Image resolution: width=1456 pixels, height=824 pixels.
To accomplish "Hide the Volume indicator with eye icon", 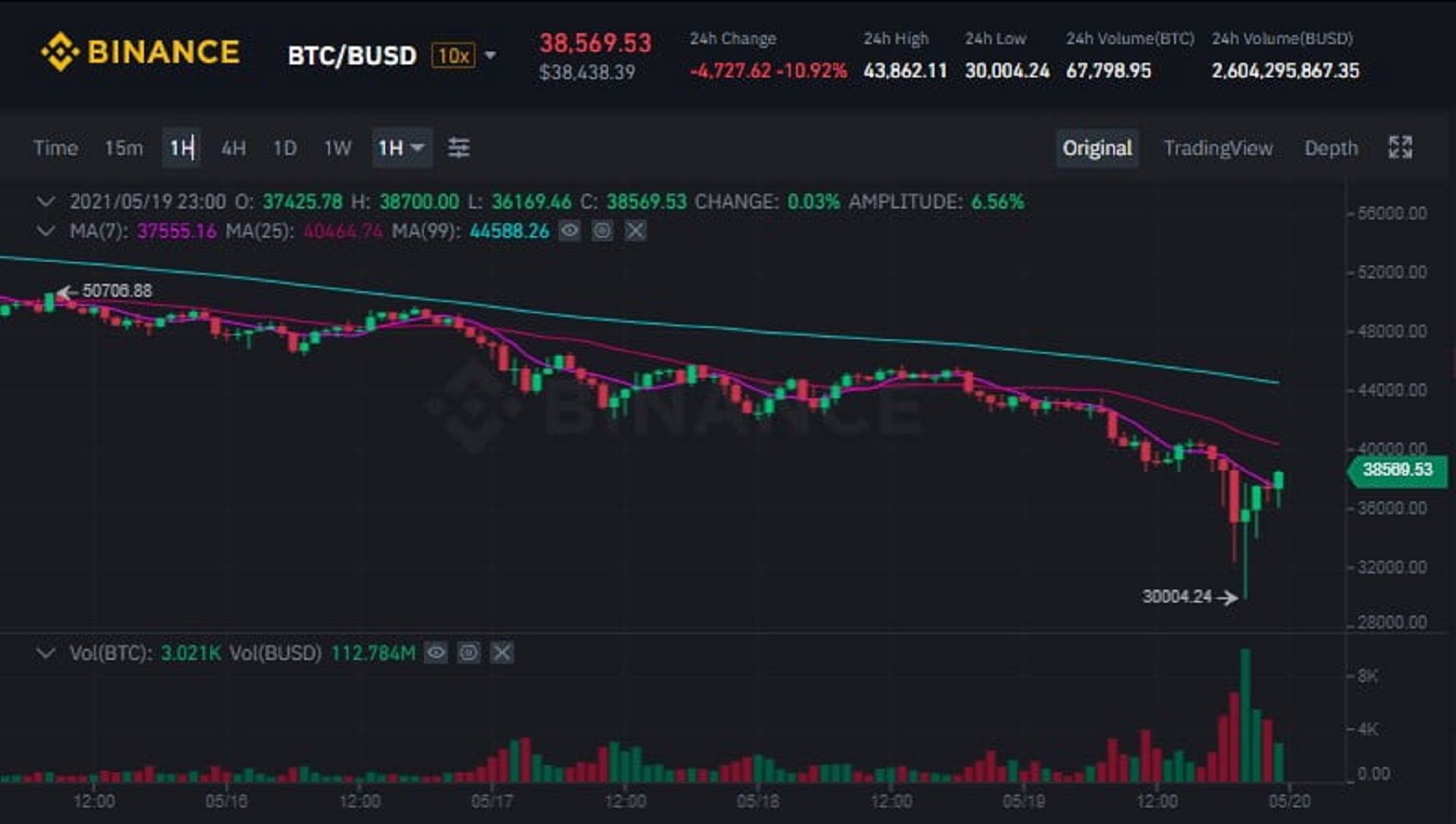I will point(436,653).
